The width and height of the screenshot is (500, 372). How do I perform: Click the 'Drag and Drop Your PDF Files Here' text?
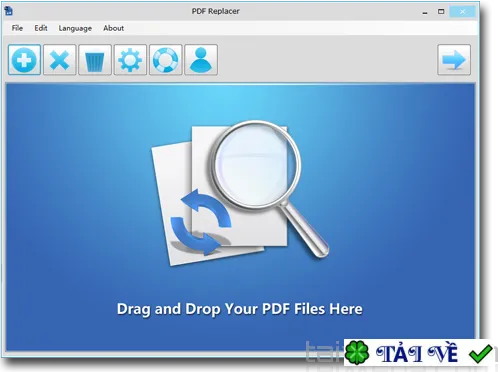click(x=240, y=309)
